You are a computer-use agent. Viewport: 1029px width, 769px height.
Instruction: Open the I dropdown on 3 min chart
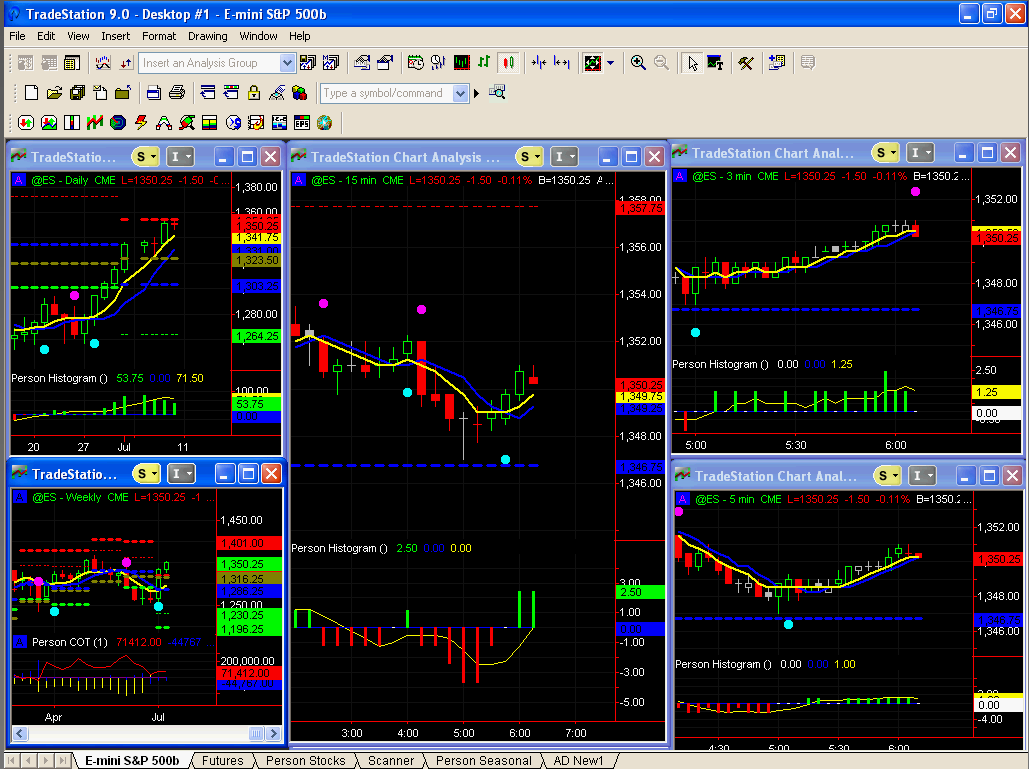point(920,153)
